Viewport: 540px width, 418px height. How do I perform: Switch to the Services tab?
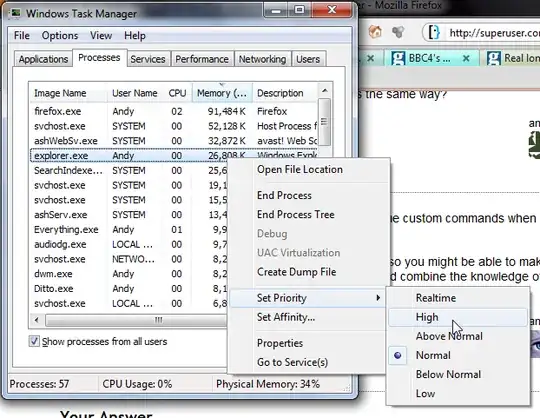pyautogui.click(x=148, y=59)
